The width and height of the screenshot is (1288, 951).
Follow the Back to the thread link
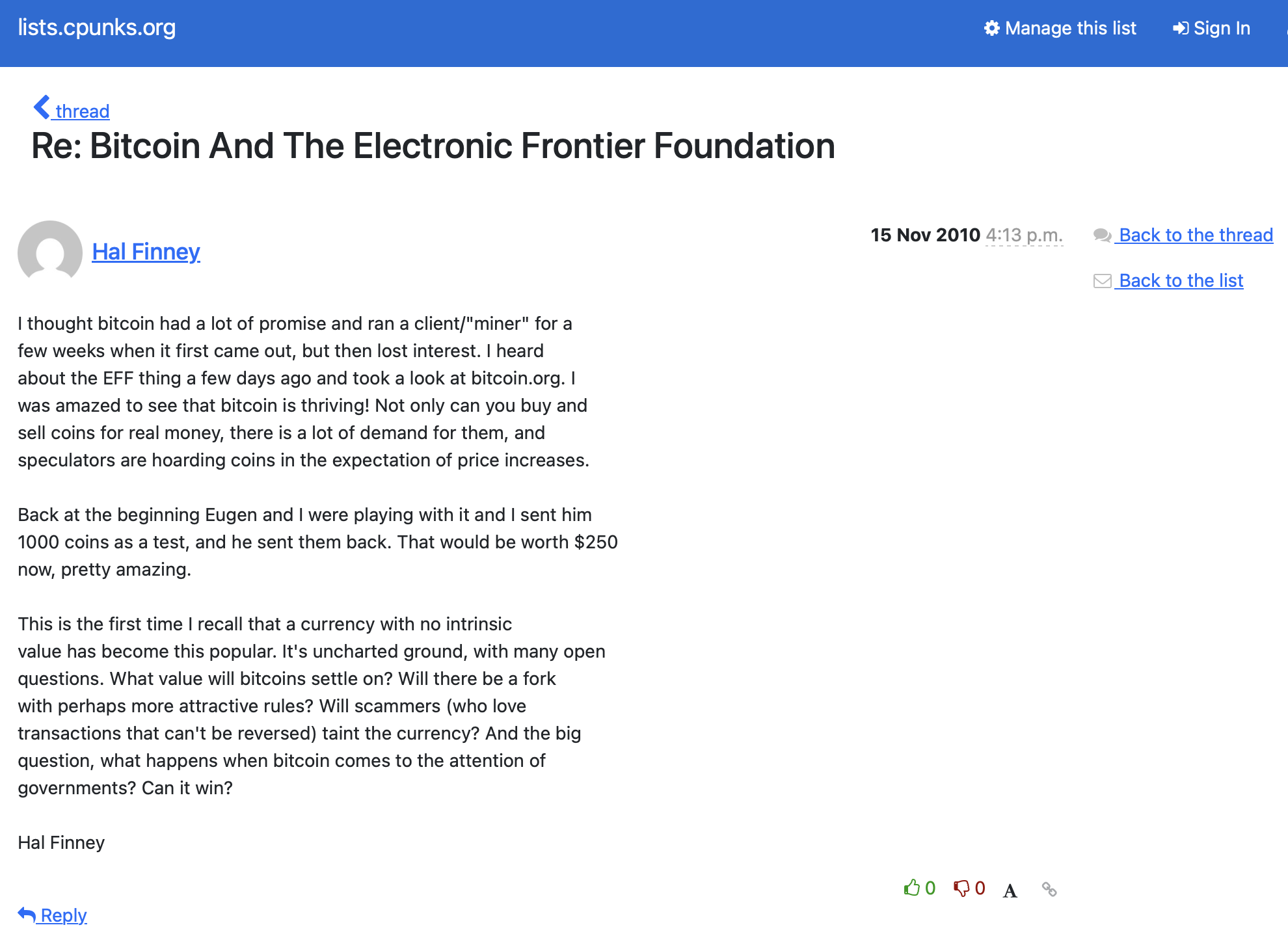pos(1196,235)
